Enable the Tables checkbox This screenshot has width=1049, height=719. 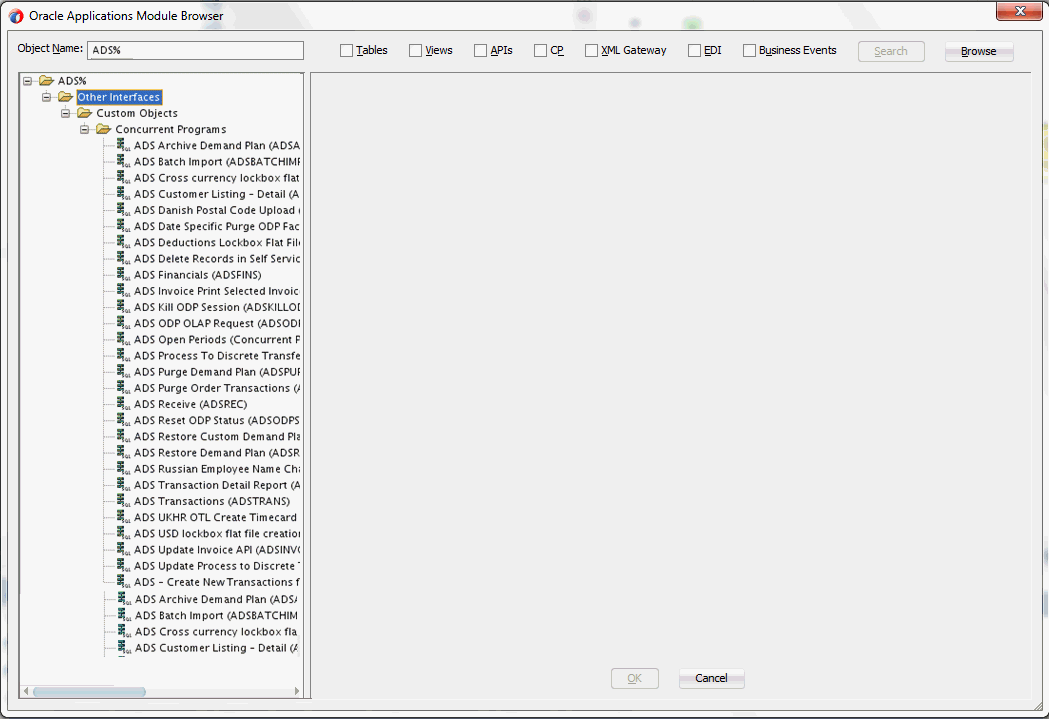pos(346,50)
